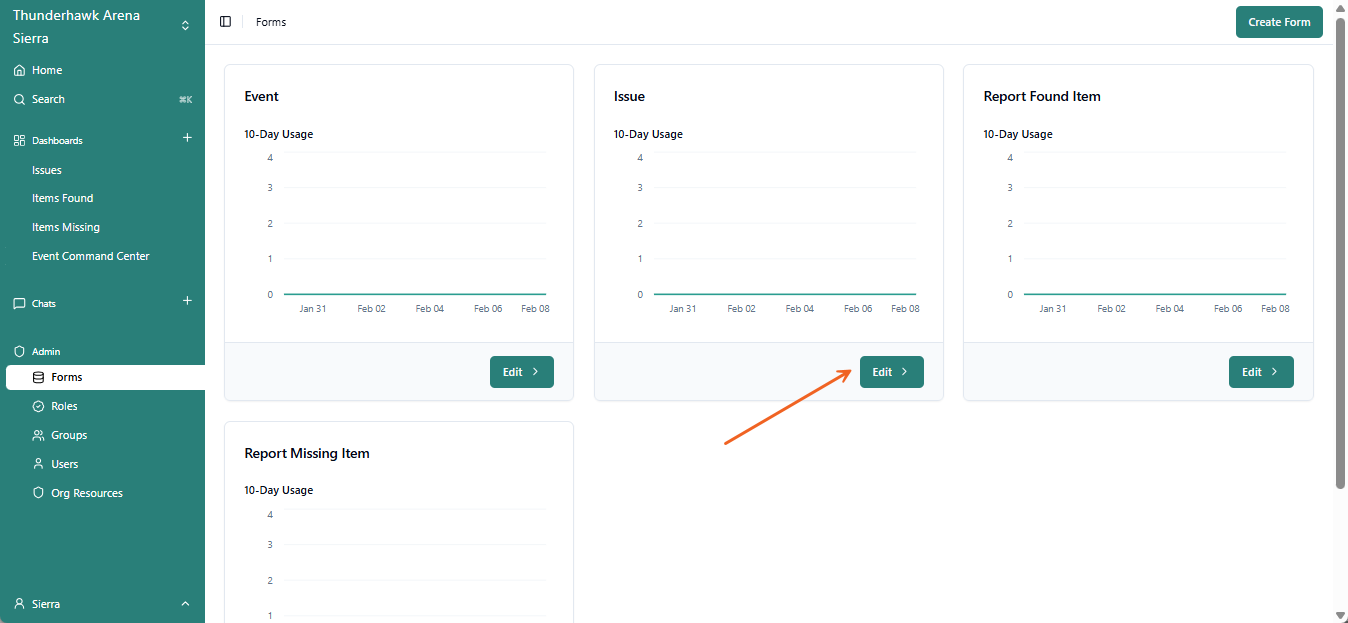Select Items Missing in sidebar
The image size is (1348, 623).
[66, 228]
